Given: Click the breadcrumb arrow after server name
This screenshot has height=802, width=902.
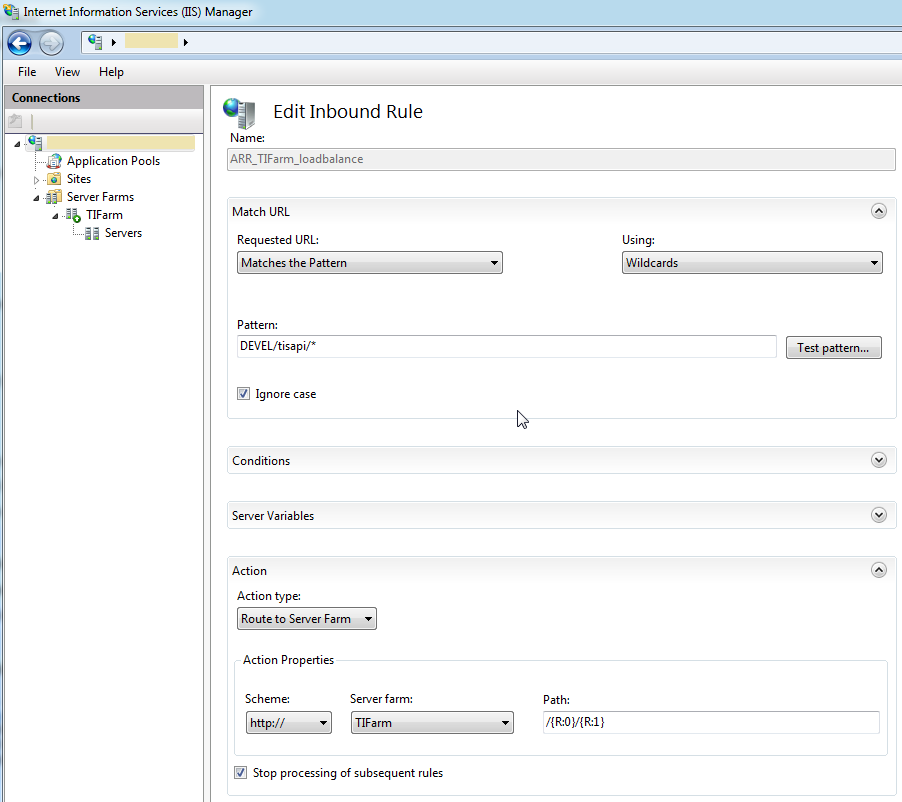Looking at the screenshot, I should [x=185, y=42].
